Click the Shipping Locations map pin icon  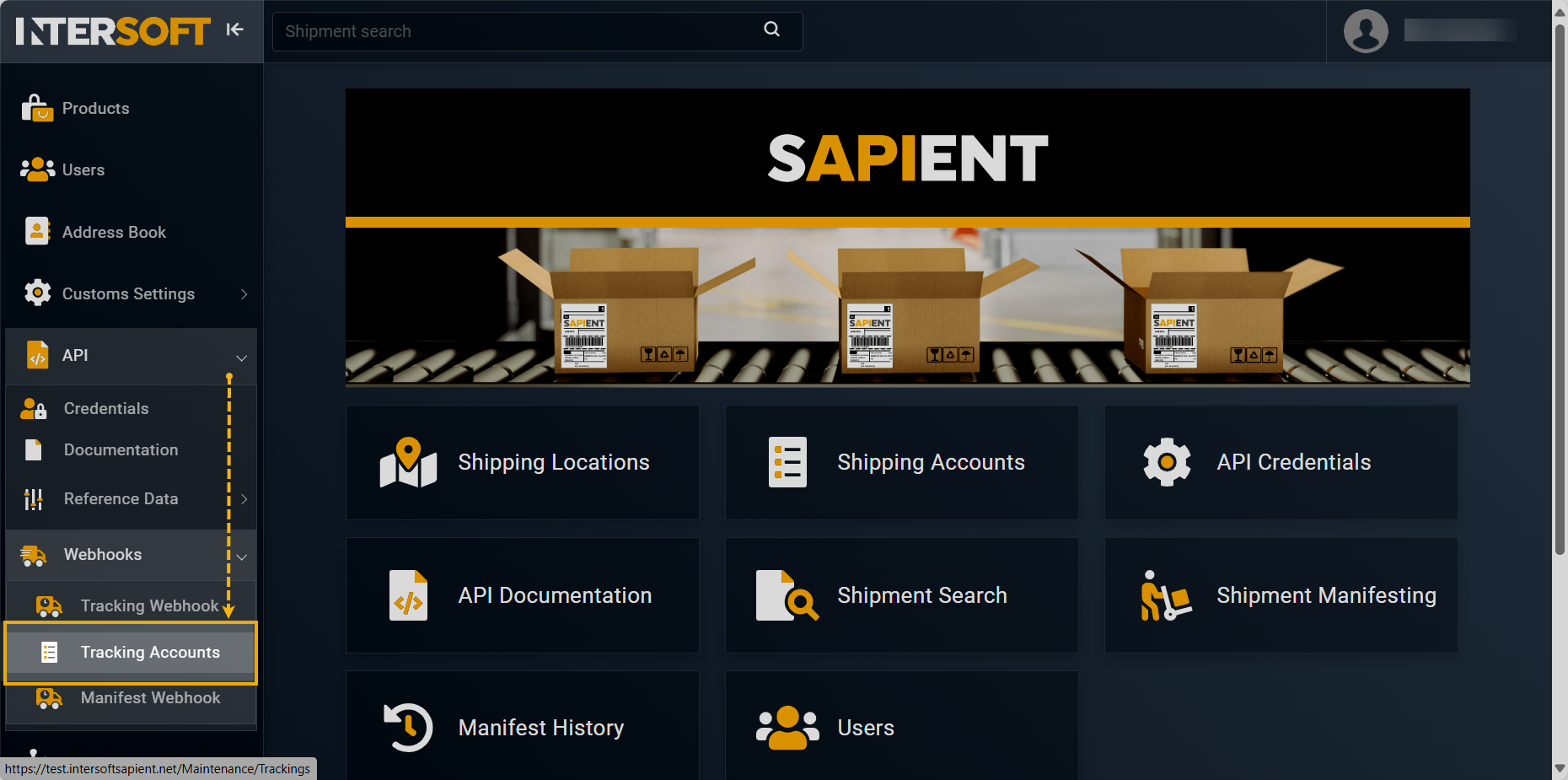(408, 462)
